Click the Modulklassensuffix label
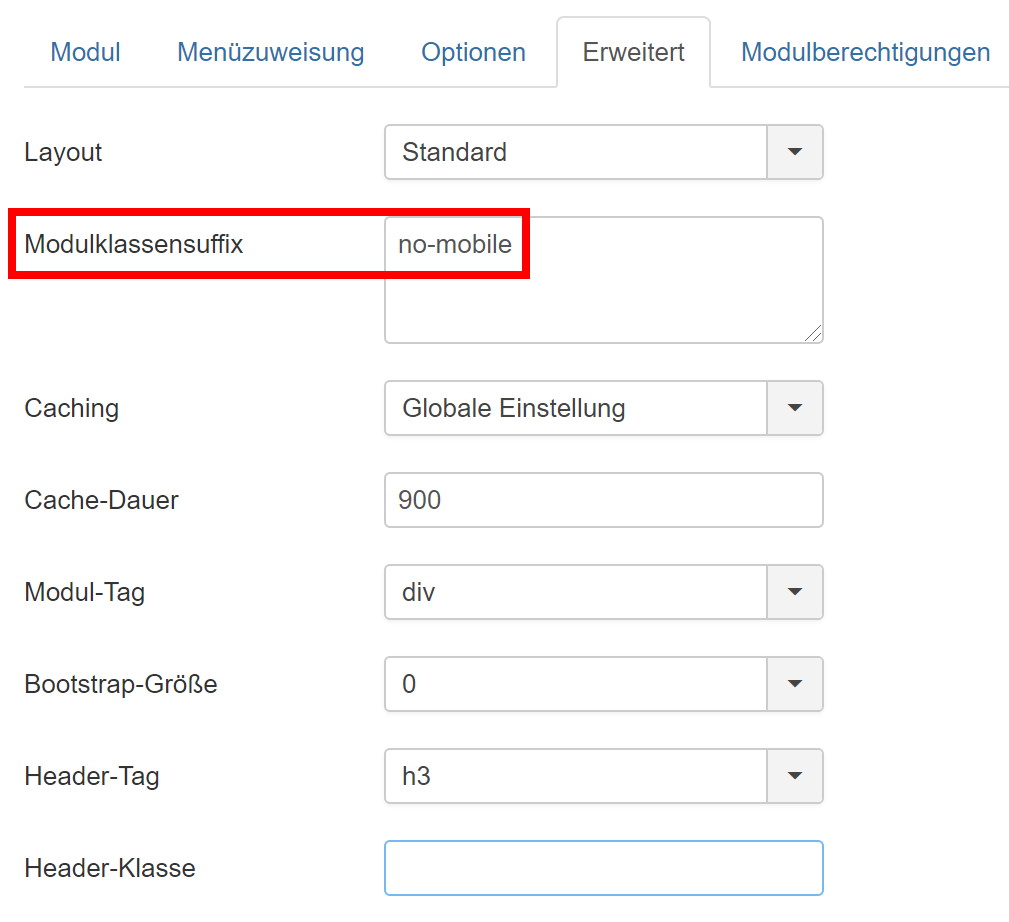This screenshot has width=1009, height=922. click(134, 244)
